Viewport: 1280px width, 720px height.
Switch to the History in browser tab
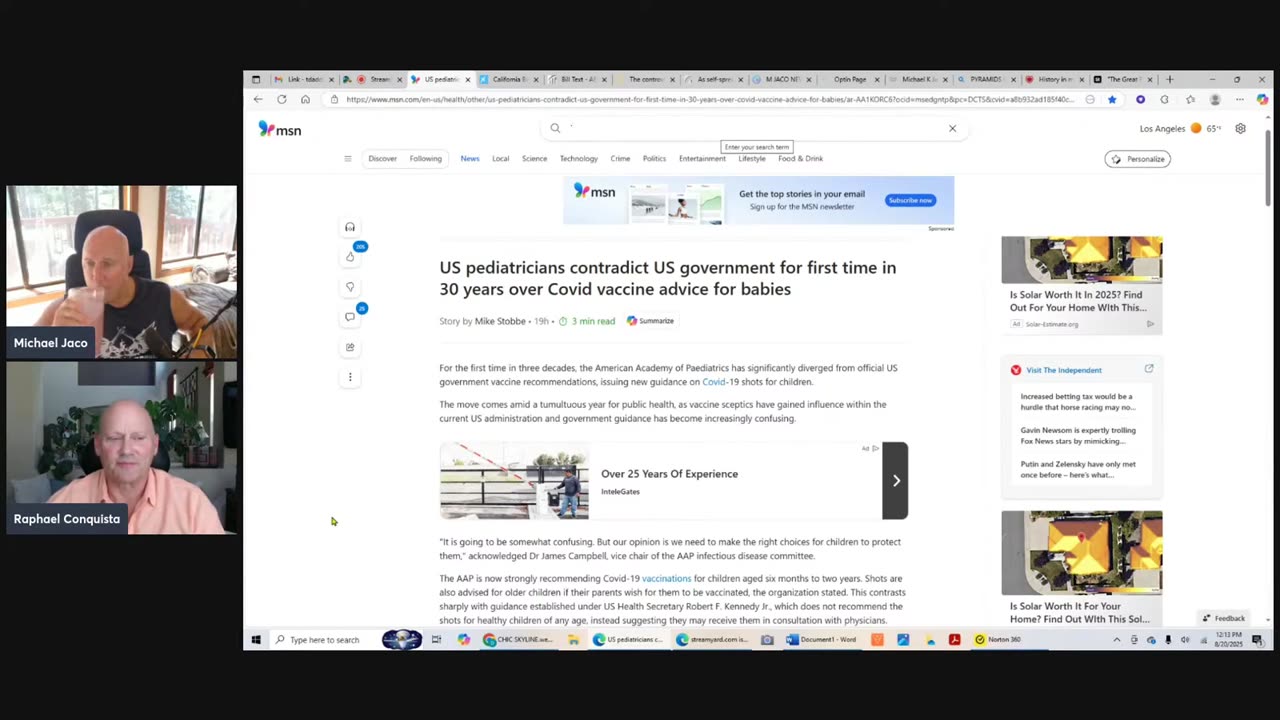1053,79
